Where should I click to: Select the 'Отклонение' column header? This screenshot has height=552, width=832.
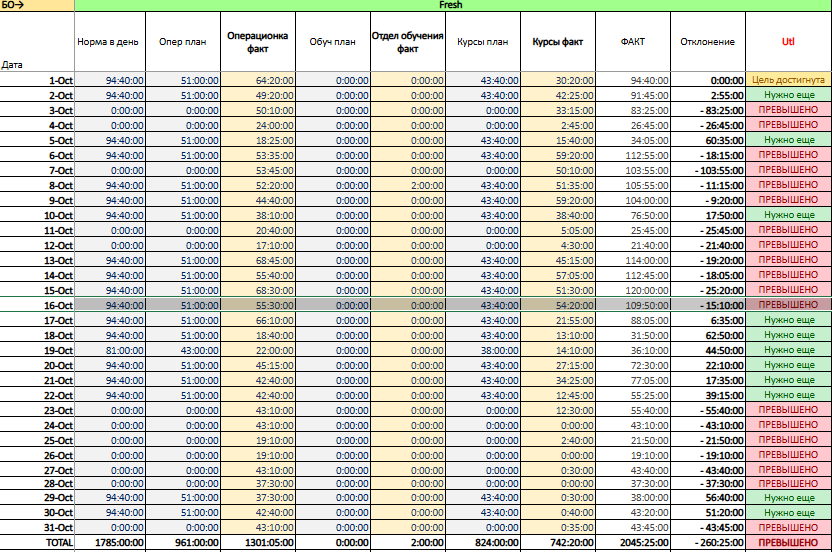pyautogui.click(x=708, y=41)
